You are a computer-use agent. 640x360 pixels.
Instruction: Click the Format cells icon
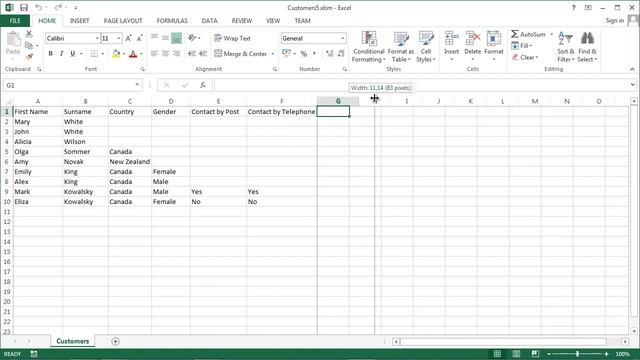tap(494, 39)
